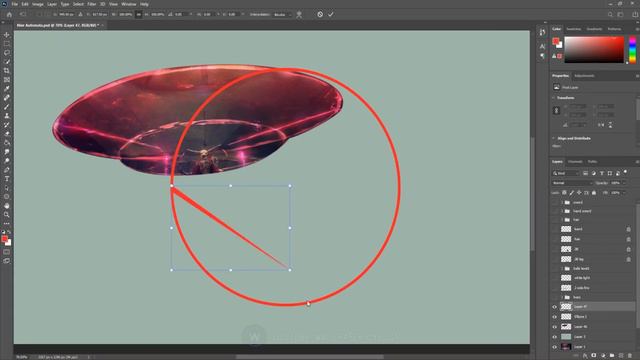Select the Frame tool
This screenshot has width=640, height=360.
pos(7,80)
